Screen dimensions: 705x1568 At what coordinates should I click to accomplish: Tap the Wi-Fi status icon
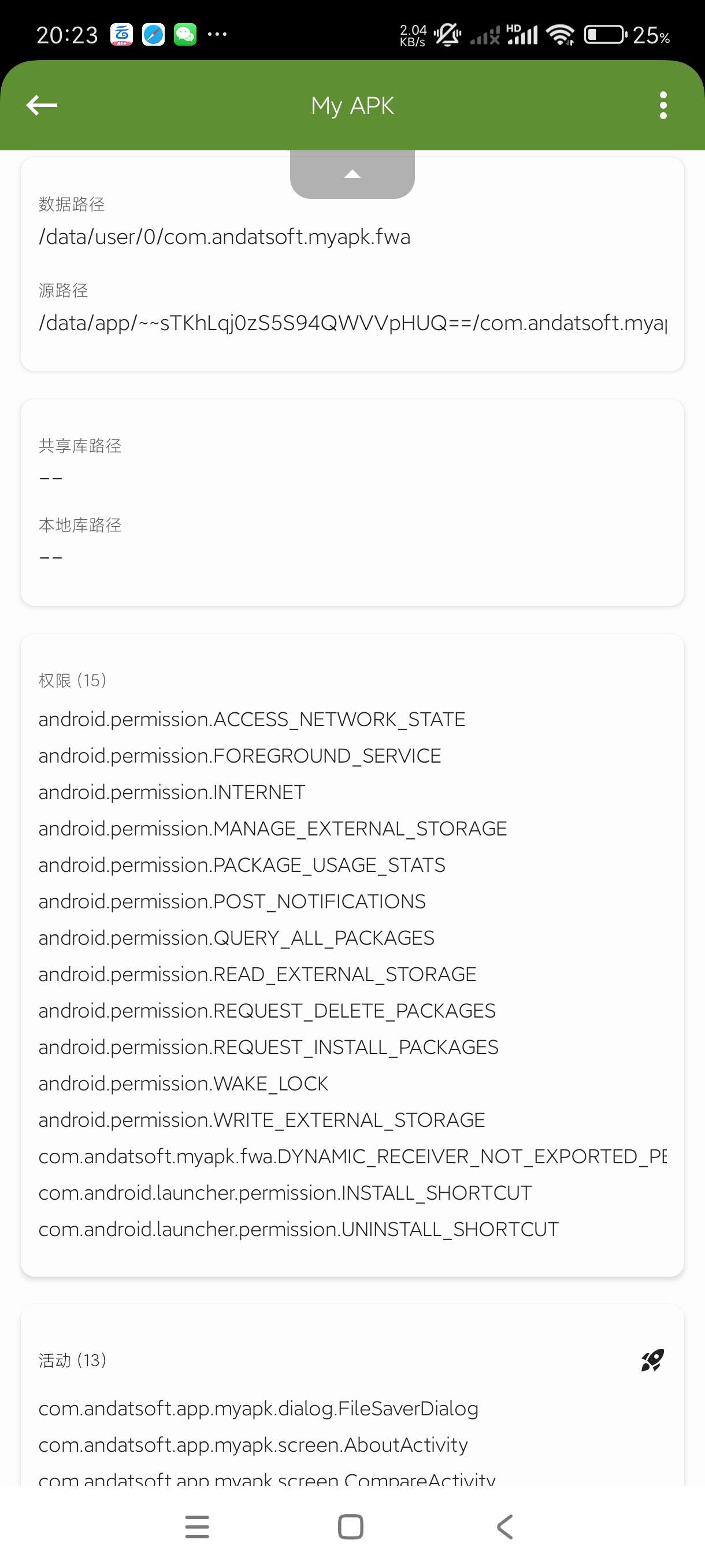[560, 35]
